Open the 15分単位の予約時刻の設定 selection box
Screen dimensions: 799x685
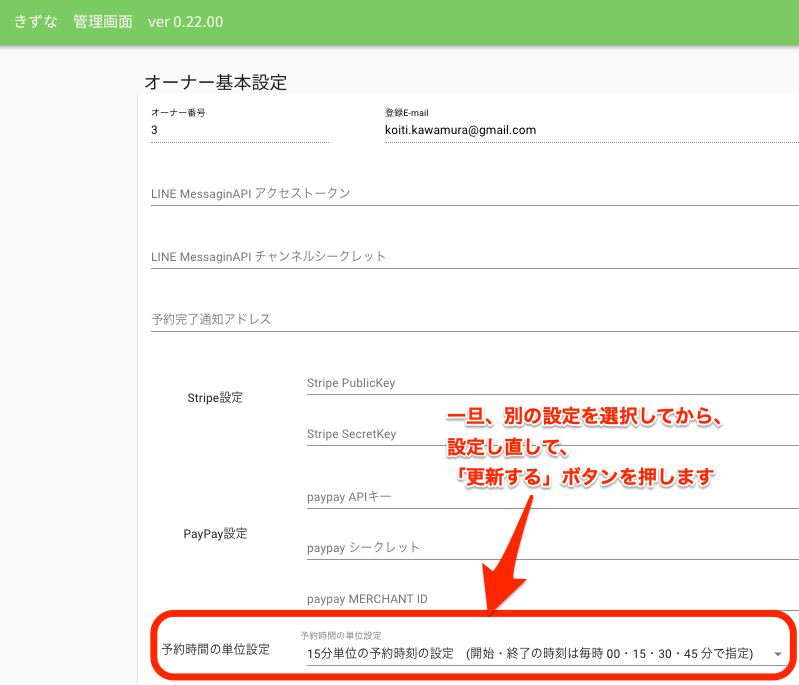coord(530,654)
